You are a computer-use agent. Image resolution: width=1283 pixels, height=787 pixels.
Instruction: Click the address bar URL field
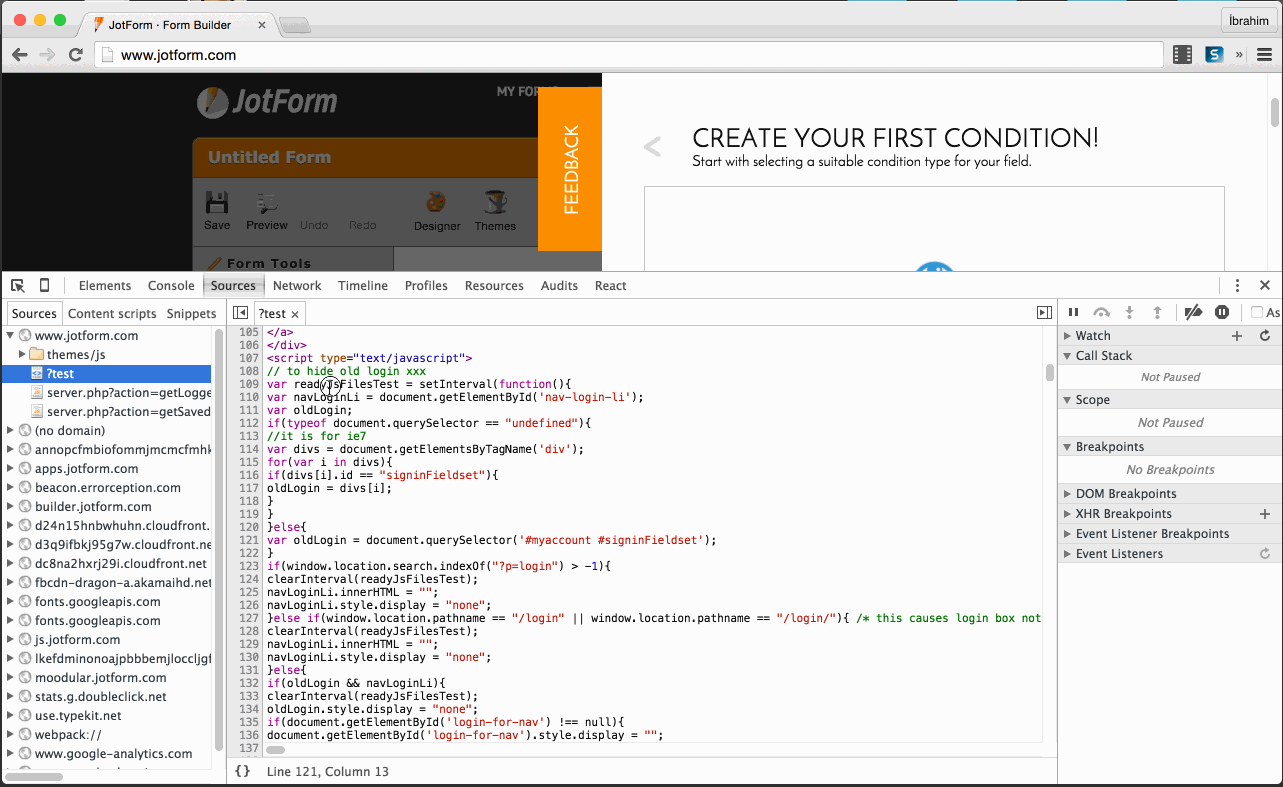(630, 55)
